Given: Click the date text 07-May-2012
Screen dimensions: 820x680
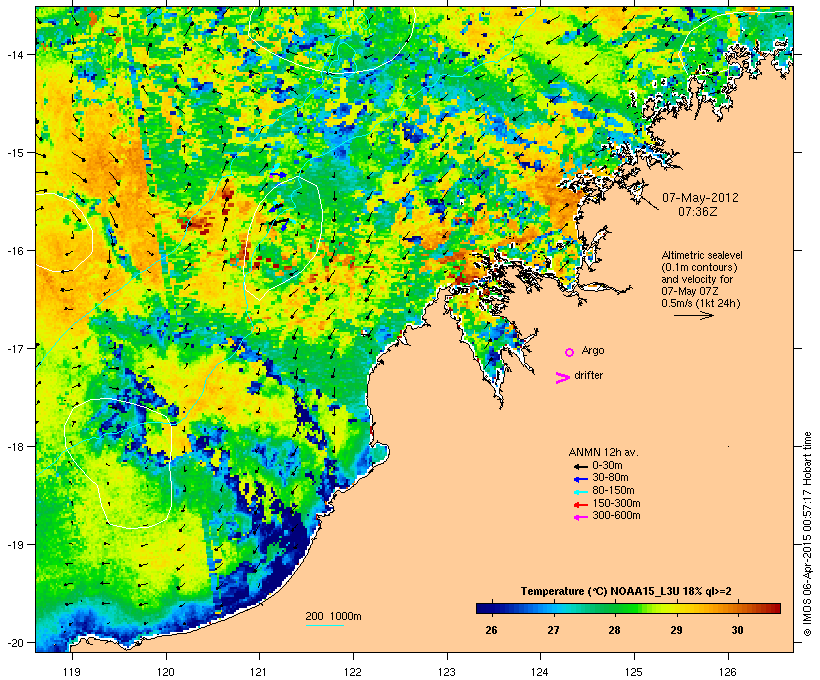Looking at the screenshot, I should 700,198.
